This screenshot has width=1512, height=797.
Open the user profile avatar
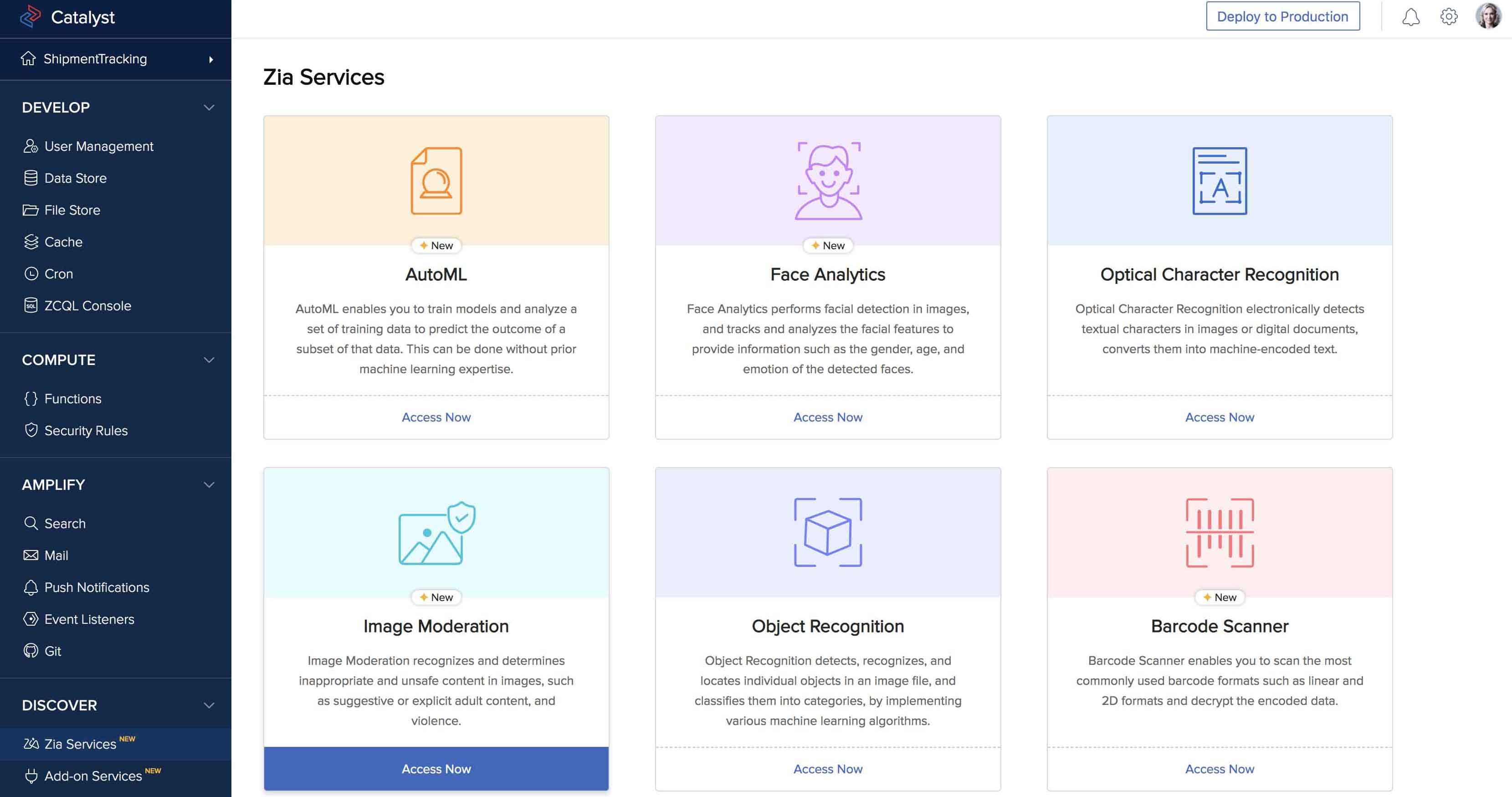pos(1487,16)
